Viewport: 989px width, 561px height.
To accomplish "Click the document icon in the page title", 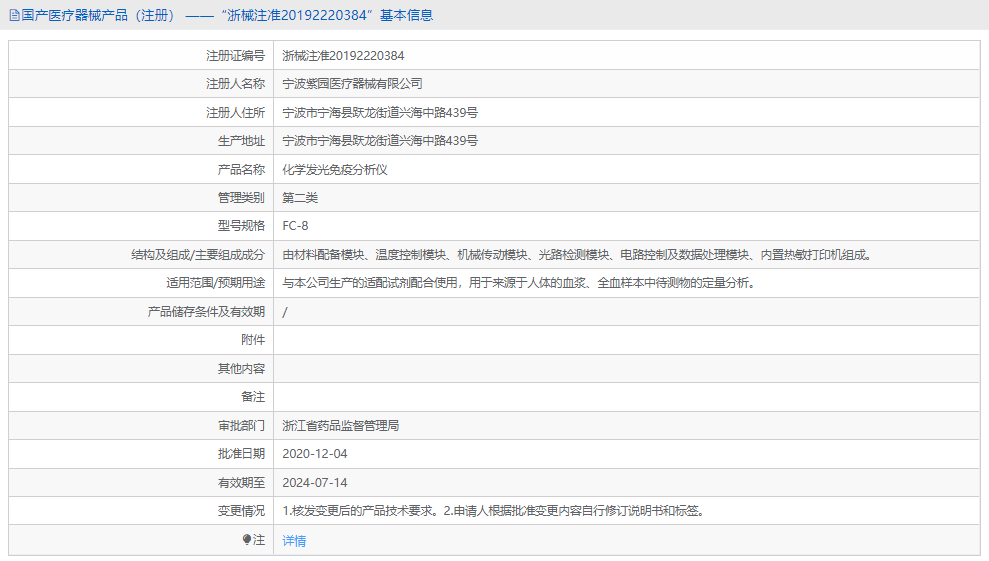I will pyautogui.click(x=15, y=15).
